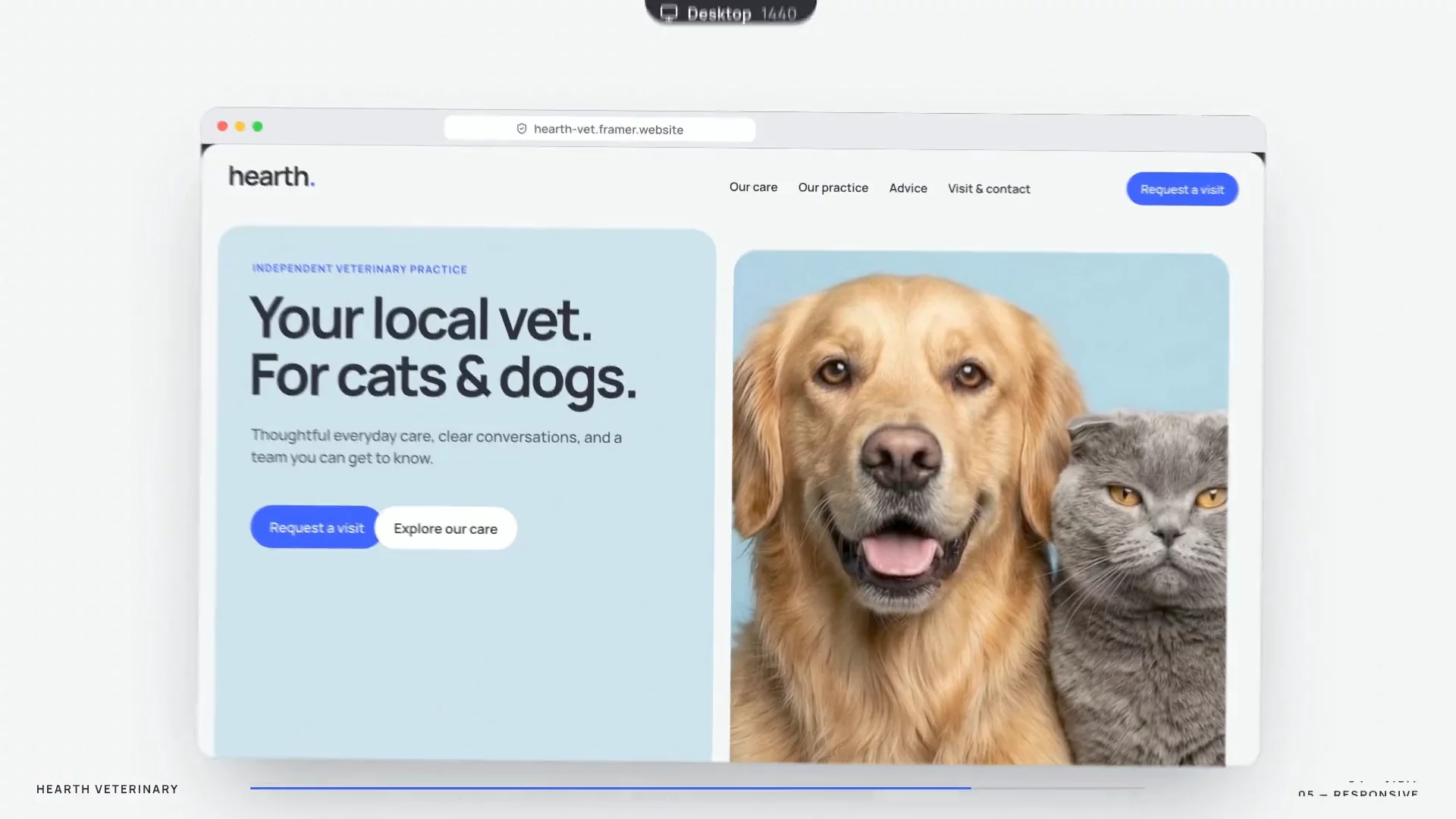This screenshot has height=819, width=1456.
Task: Click the red close window dot
Action: 222,126
